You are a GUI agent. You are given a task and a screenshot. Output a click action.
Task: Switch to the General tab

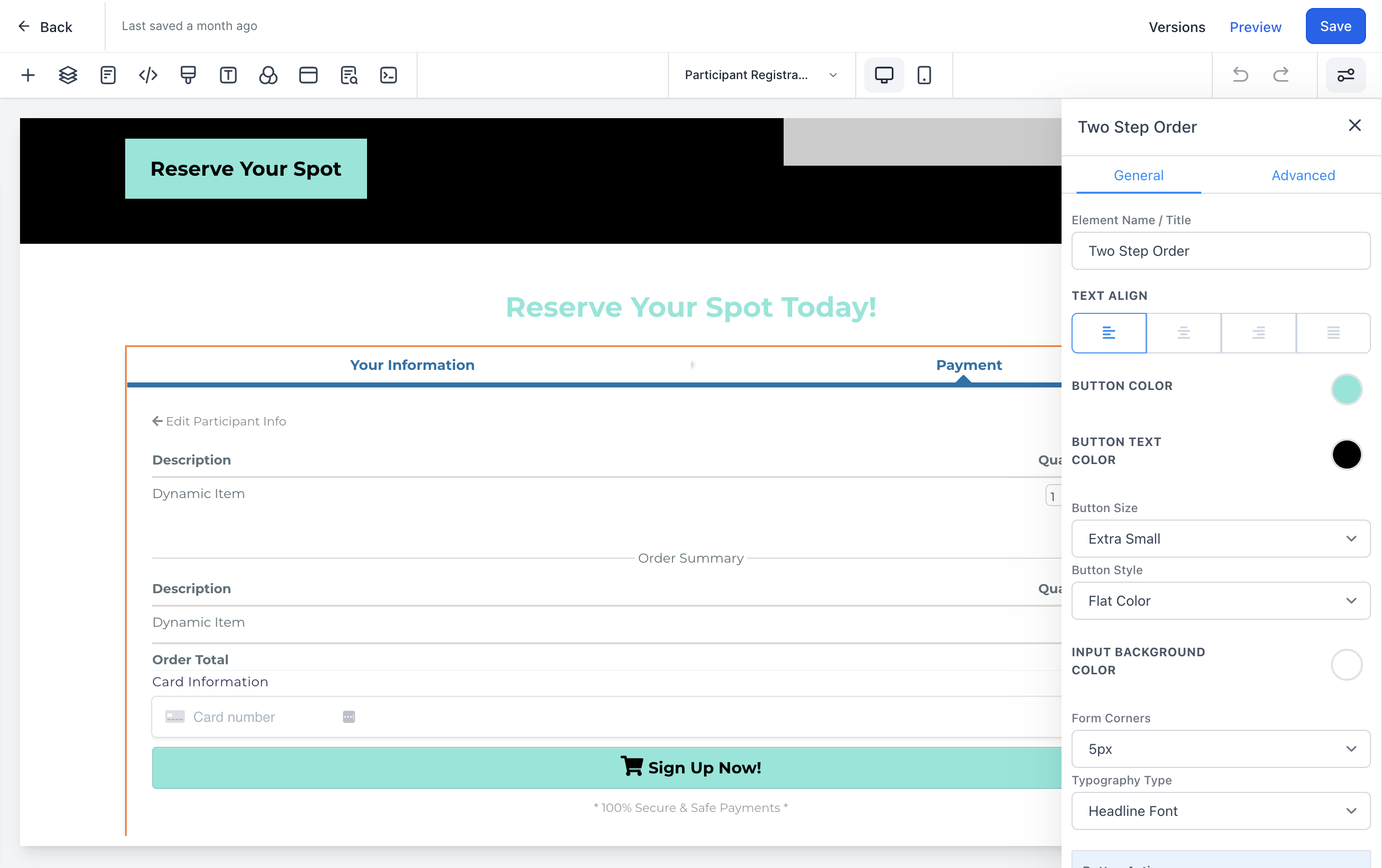coord(1139,176)
